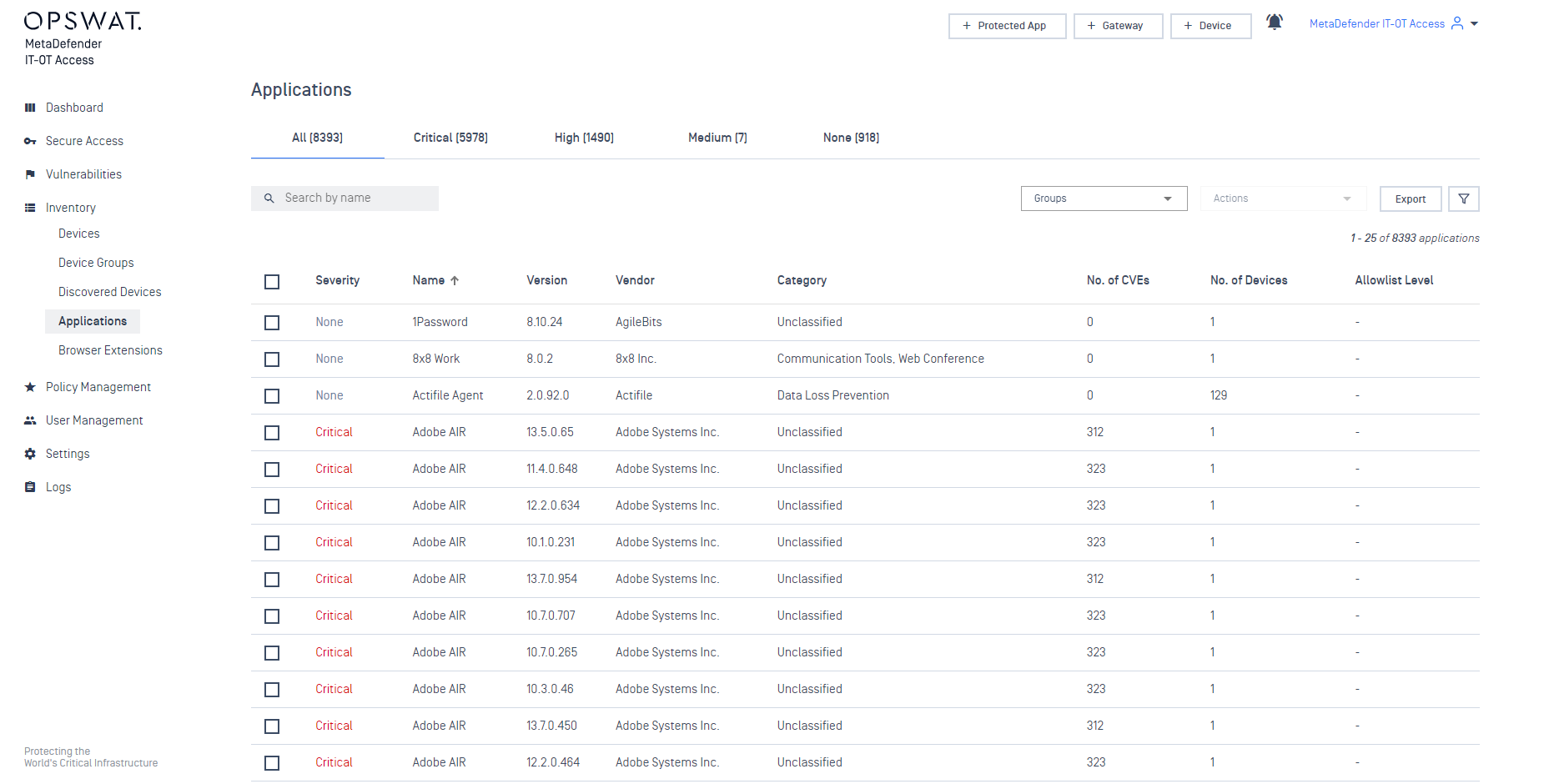Click the Name sort arrow icon
The height and width of the screenshot is (784, 1544).
click(455, 281)
